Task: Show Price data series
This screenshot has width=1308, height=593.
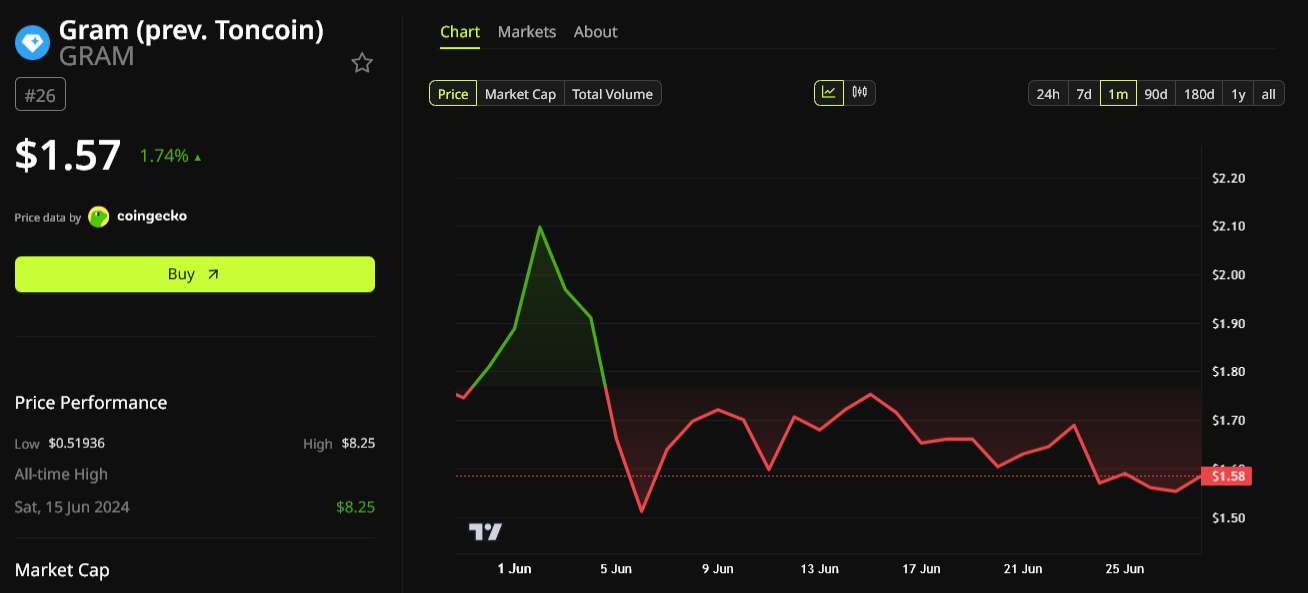Action: coord(453,94)
